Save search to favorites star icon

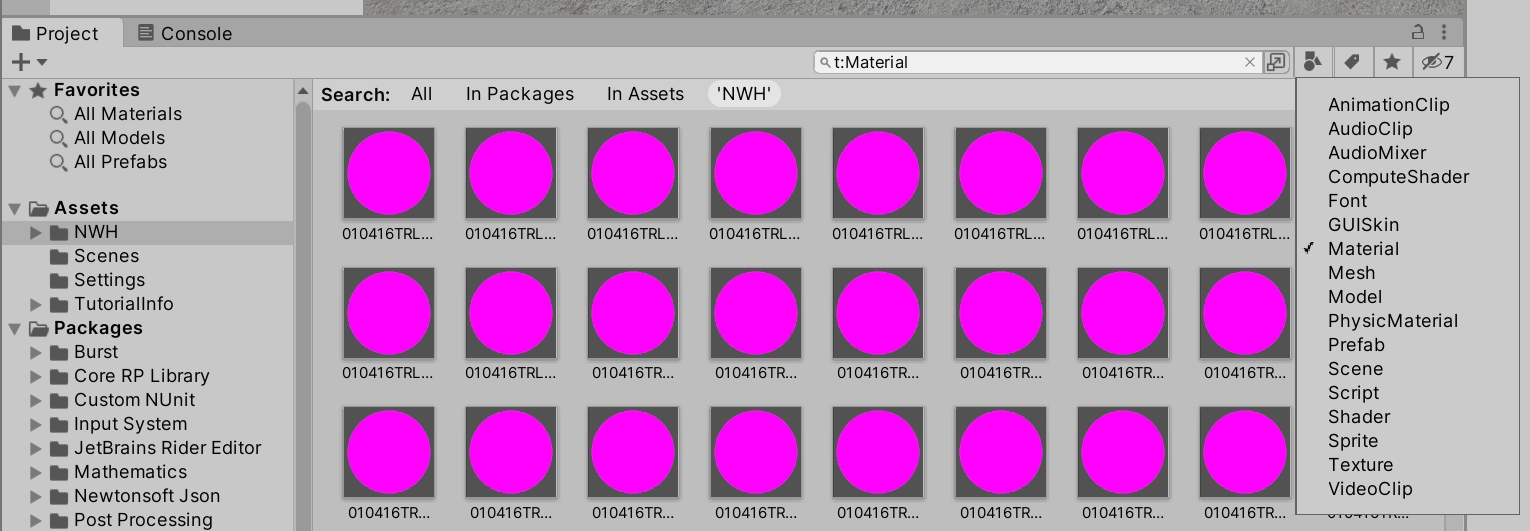coord(1391,62)
